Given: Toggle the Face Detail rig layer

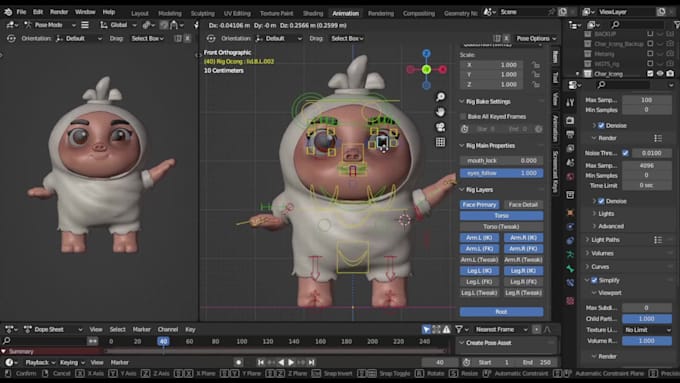Looking at the screenshot, I should tap(523, 205).
